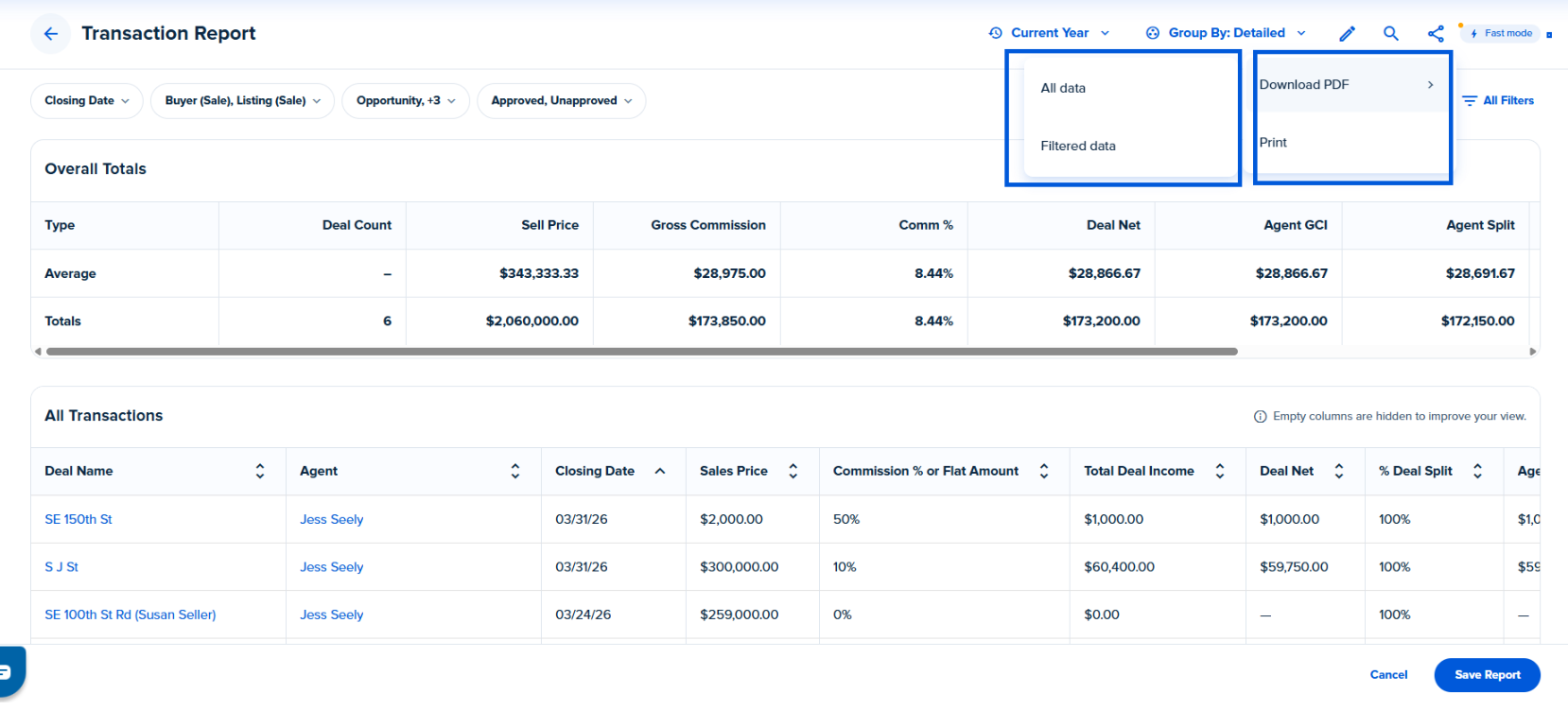
Task: Click the Save Report button
Action: coord(1487,675)
